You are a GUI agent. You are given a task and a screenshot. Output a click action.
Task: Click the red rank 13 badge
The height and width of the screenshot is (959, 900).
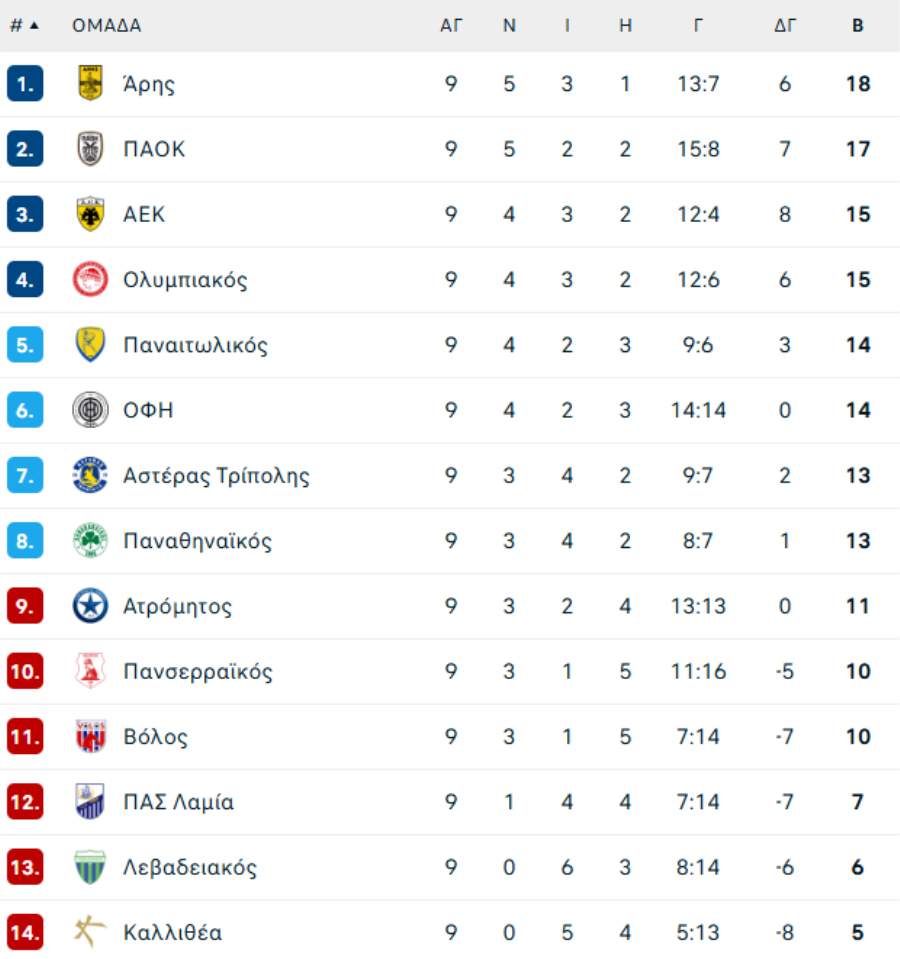pyautogui.click(x=25, y=867)
